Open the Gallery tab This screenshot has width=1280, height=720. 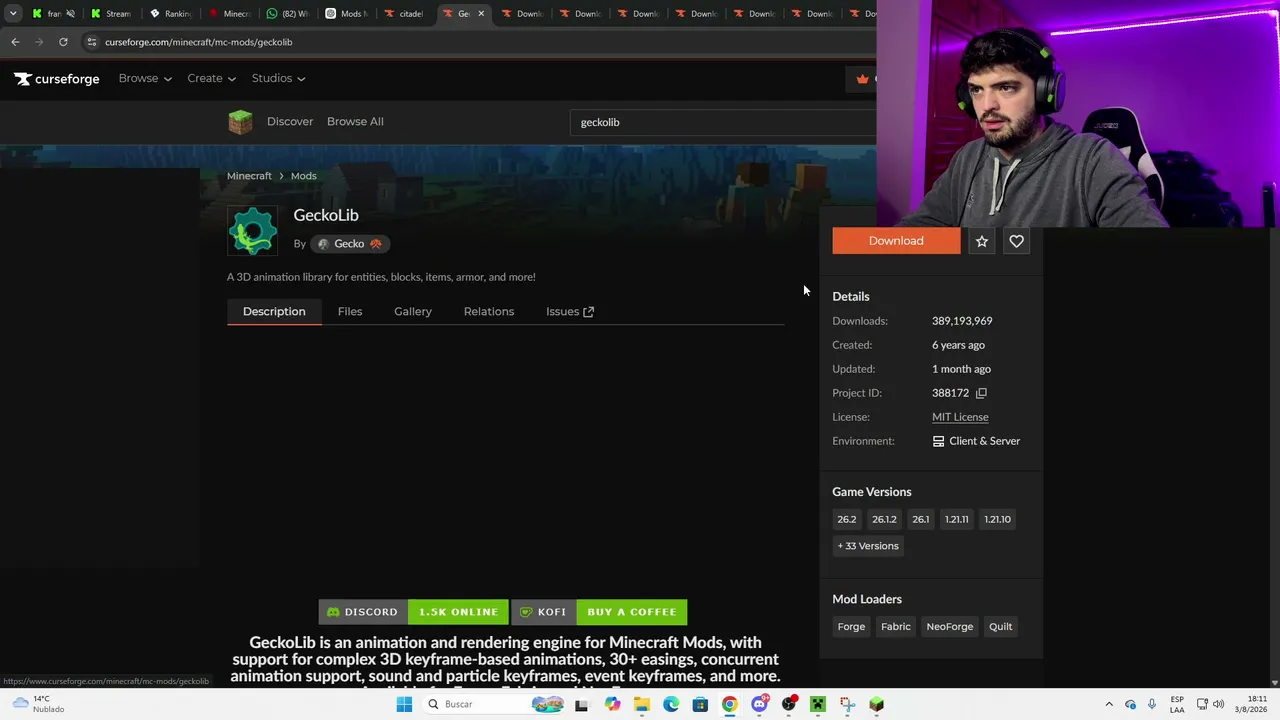(413, 312)
